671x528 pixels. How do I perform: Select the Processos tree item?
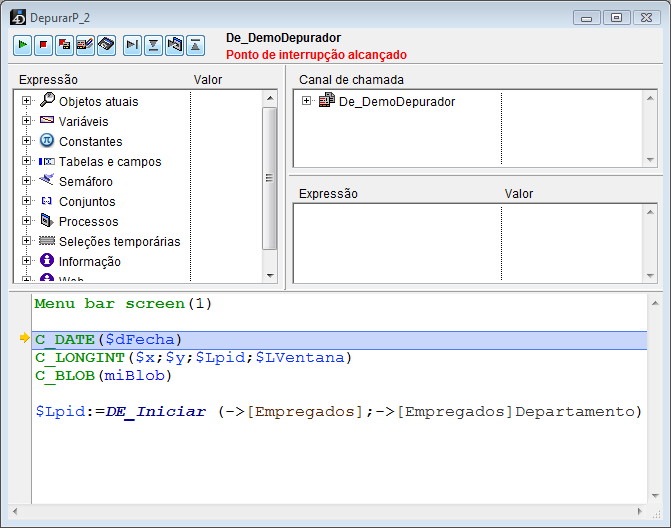tap(88, 221)
